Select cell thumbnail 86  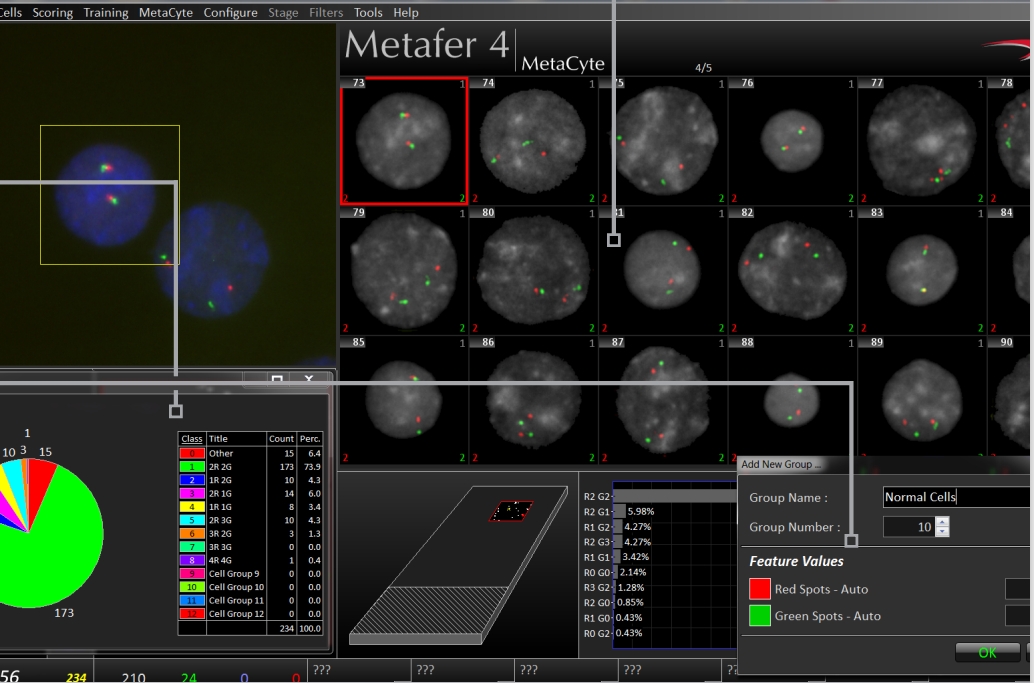coord(533,400)
